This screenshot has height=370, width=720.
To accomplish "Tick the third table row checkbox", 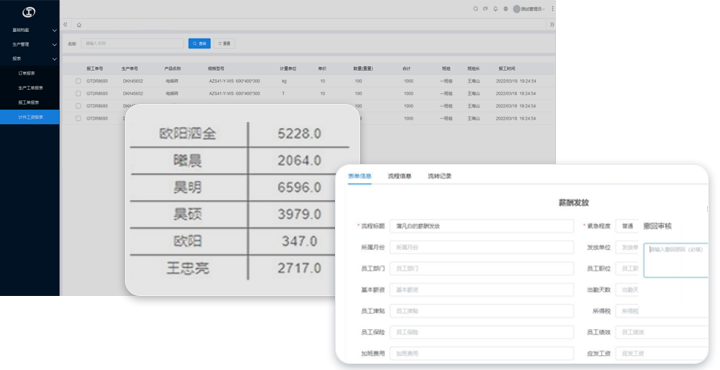I will tap(78, 106).
